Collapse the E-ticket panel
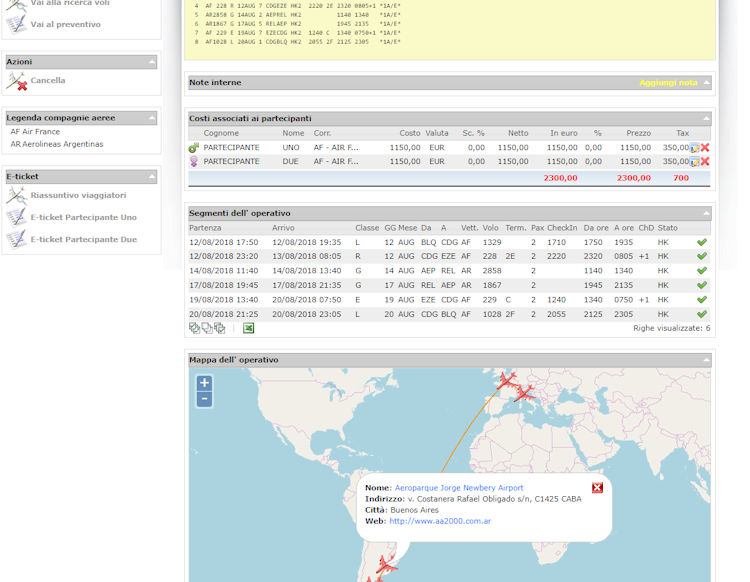Image resolution: width=750 pixels, height=582 pixels. (x=152, y=176)
